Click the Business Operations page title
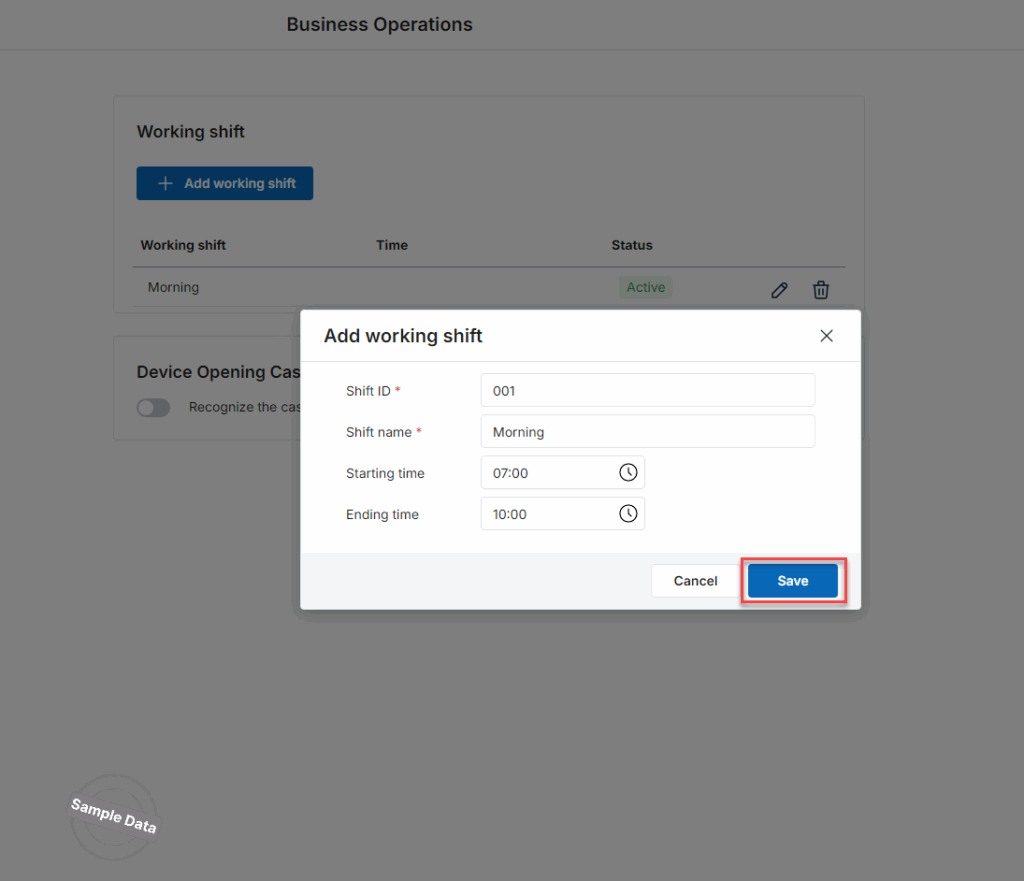This screenshot has height=881, width=1024. click(379, 24)
